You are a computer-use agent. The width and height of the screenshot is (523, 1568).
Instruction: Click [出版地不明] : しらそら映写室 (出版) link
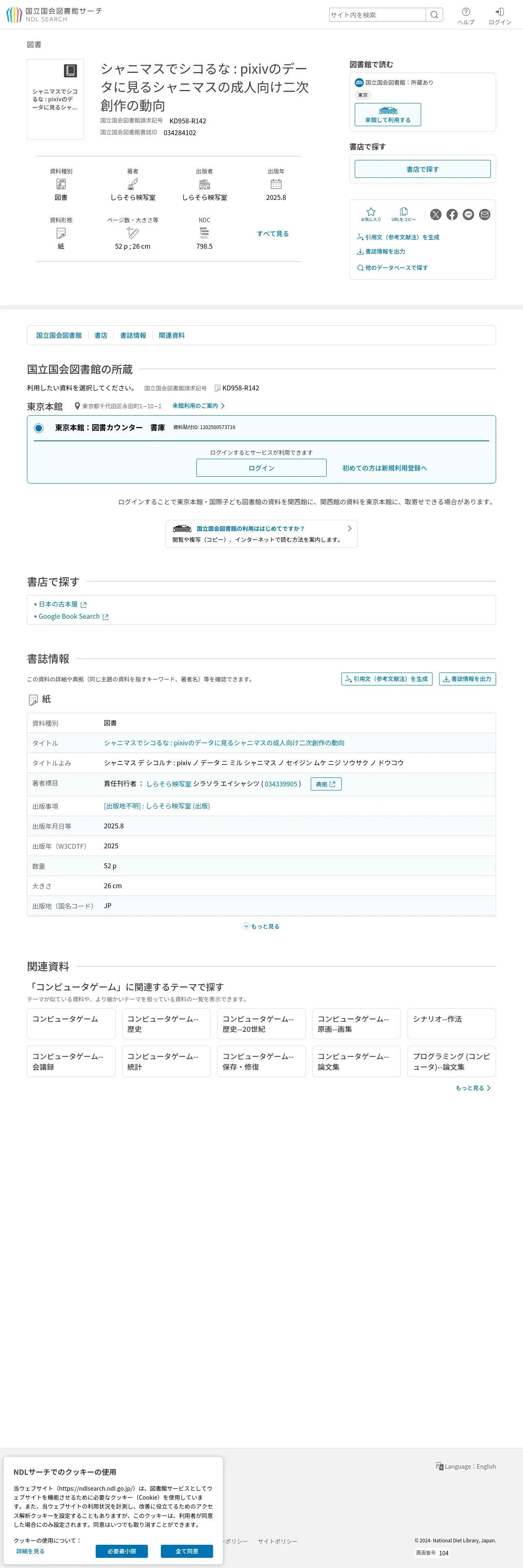[x=156, y=806]
